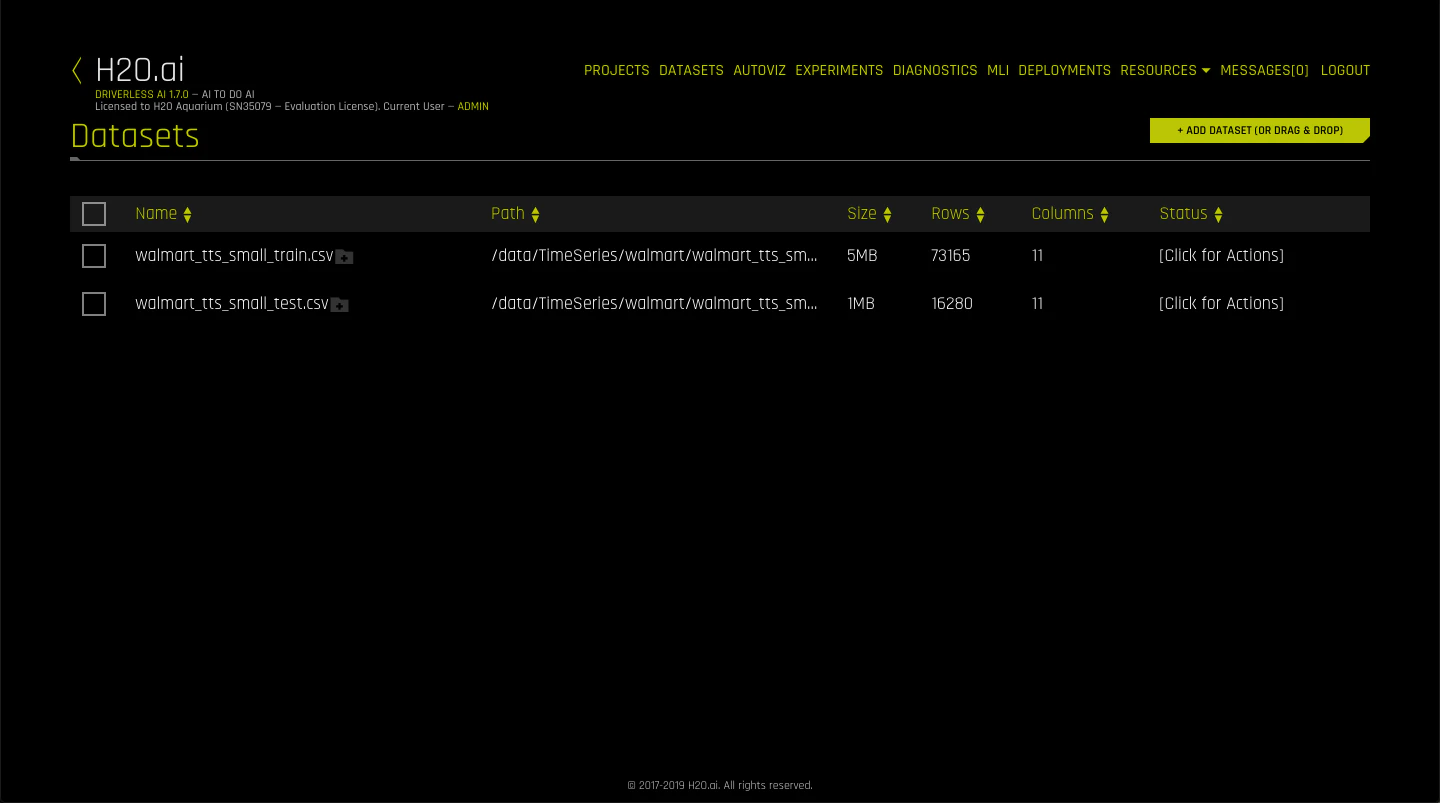This screenshot has width=1440, height=803.
Task: Sort datasets by Path using sort arrows
Action: click(x=535, y=214)
